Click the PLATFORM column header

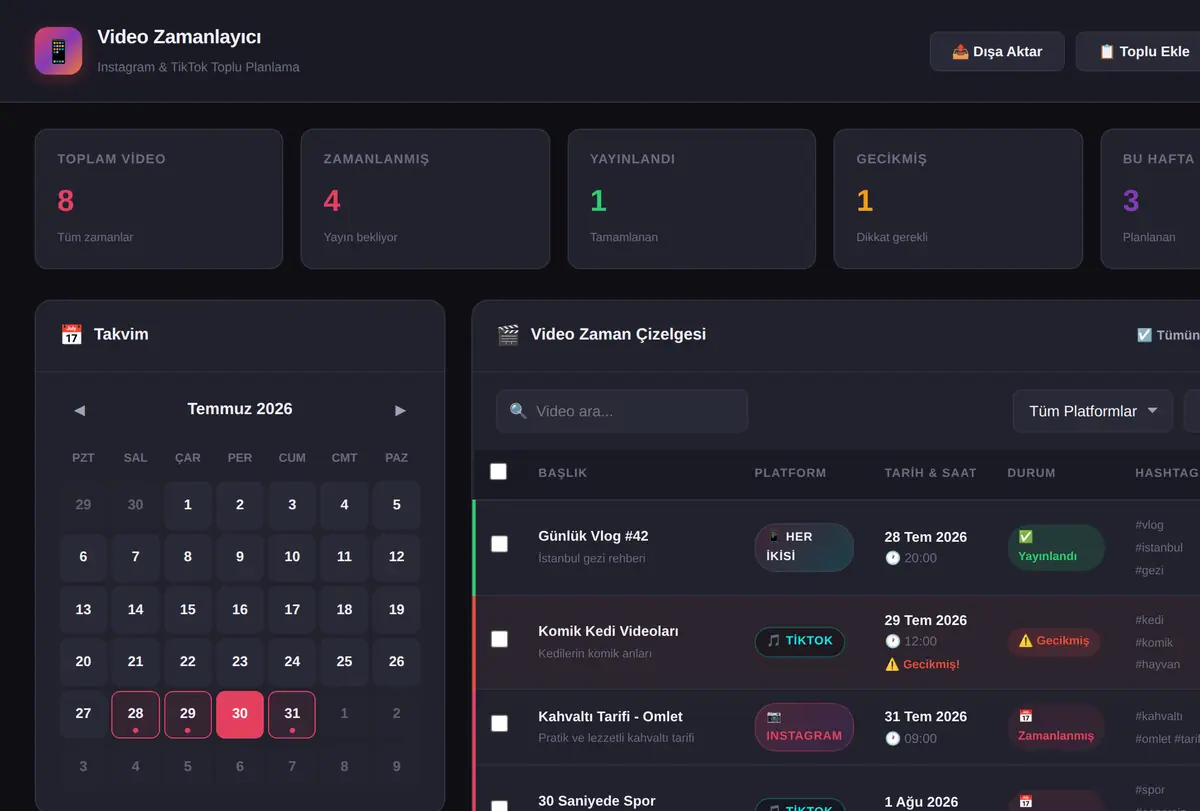click(x=790, y=472)
